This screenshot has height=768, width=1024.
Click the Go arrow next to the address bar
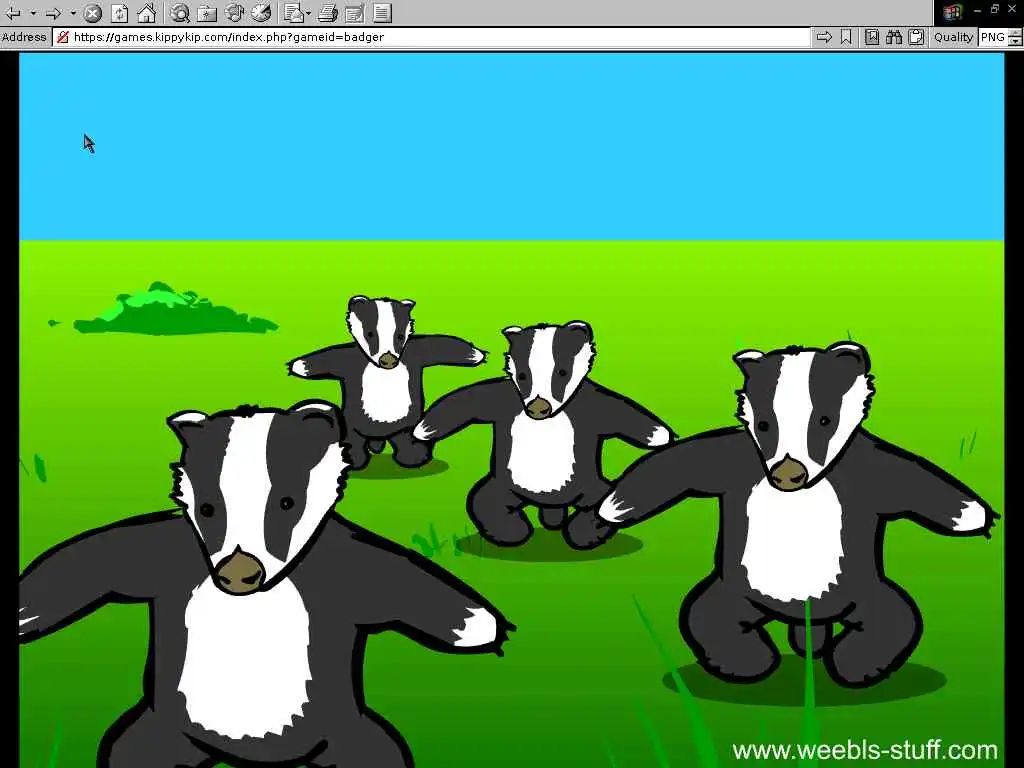(x=824, y=37)
